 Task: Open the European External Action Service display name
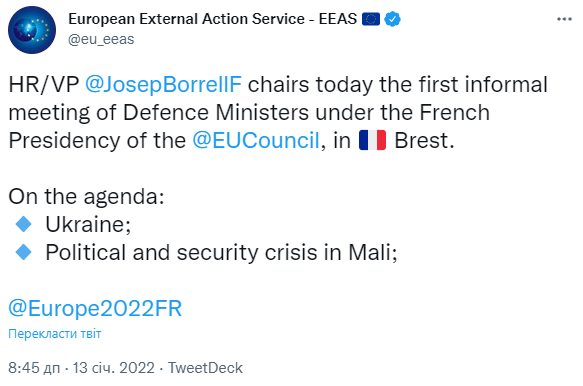212,19
